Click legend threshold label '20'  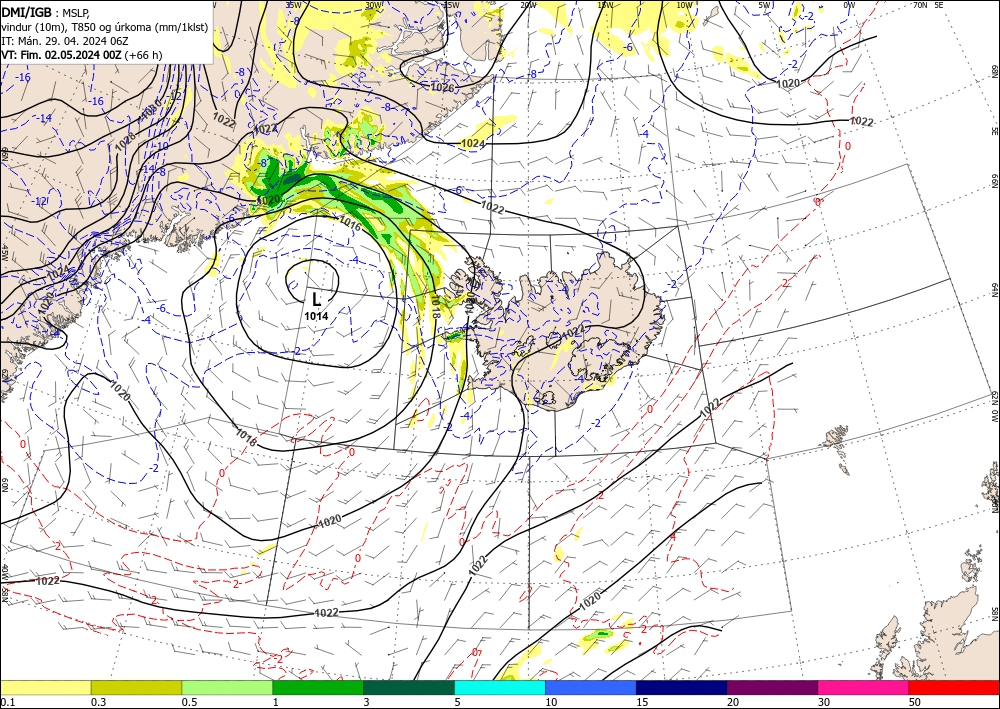coord(733,702)
